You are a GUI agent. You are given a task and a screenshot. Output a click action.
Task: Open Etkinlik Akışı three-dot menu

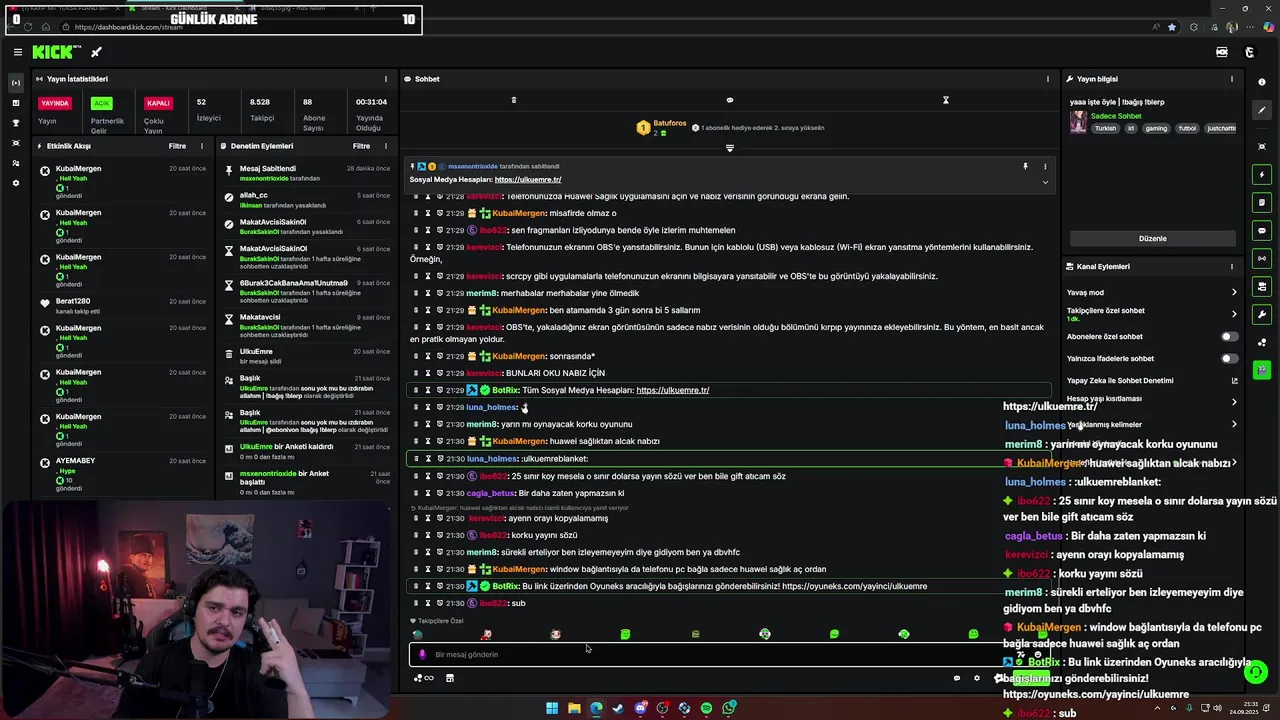pyautogui.click(x=202, y=146)
